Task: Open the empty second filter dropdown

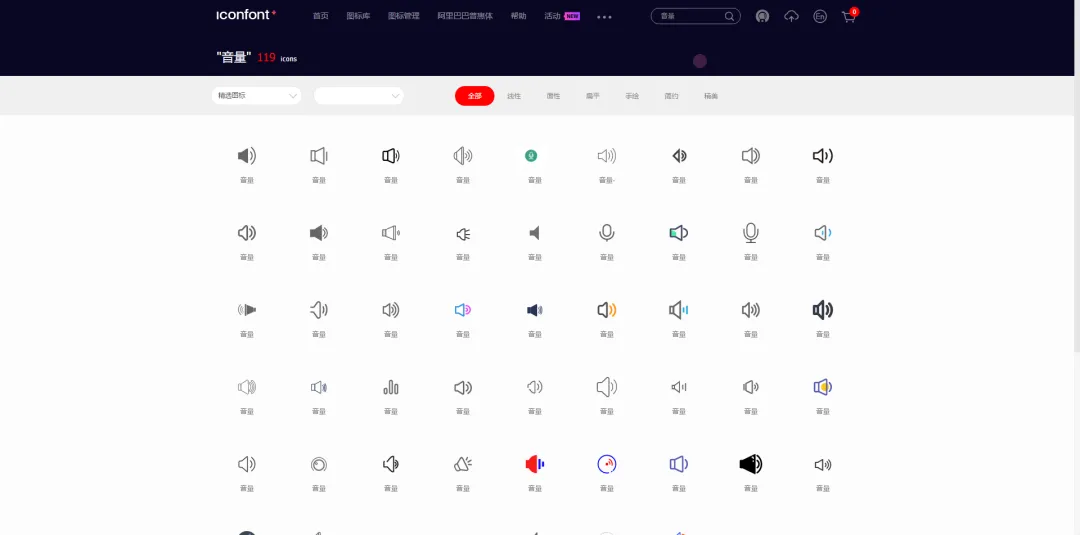Action: 359,96
